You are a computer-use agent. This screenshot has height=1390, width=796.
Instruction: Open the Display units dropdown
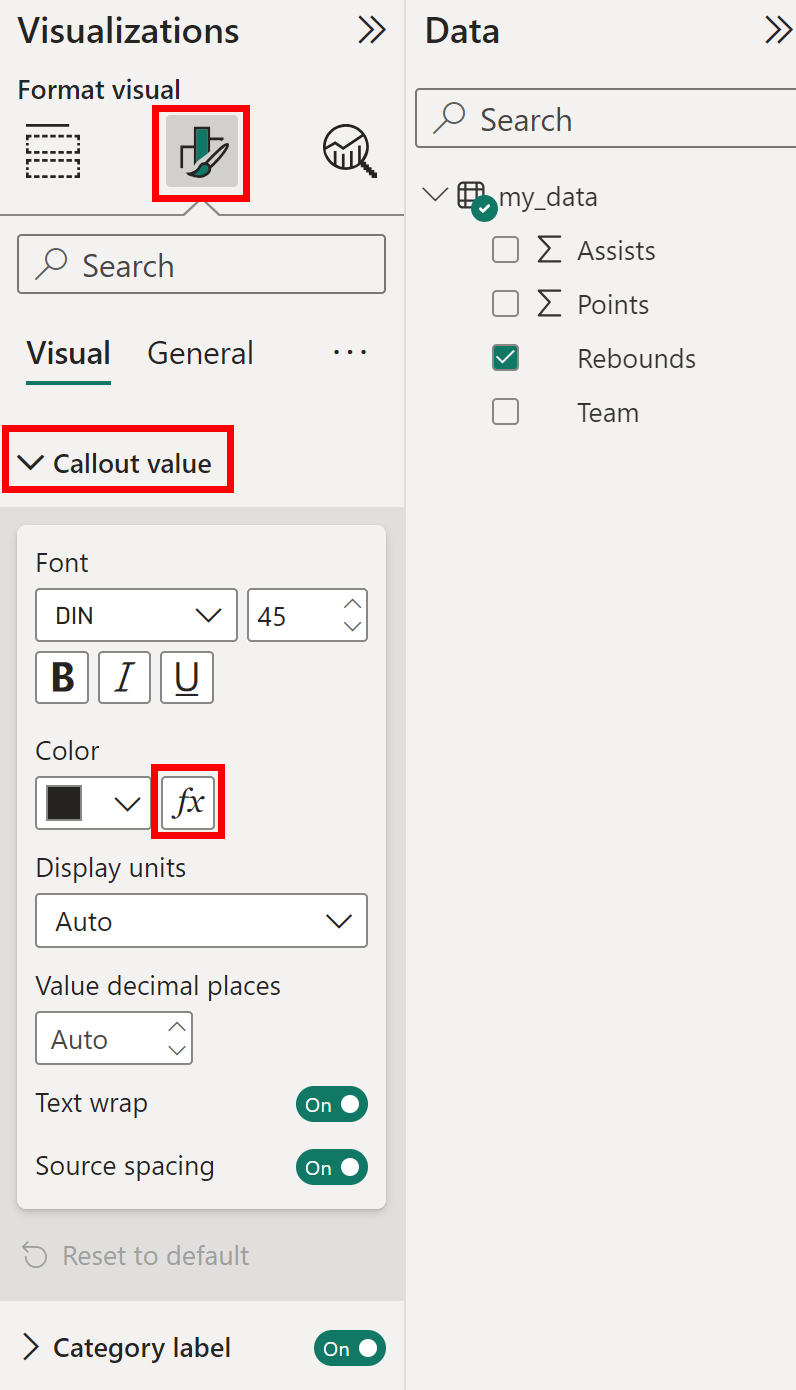200,920
